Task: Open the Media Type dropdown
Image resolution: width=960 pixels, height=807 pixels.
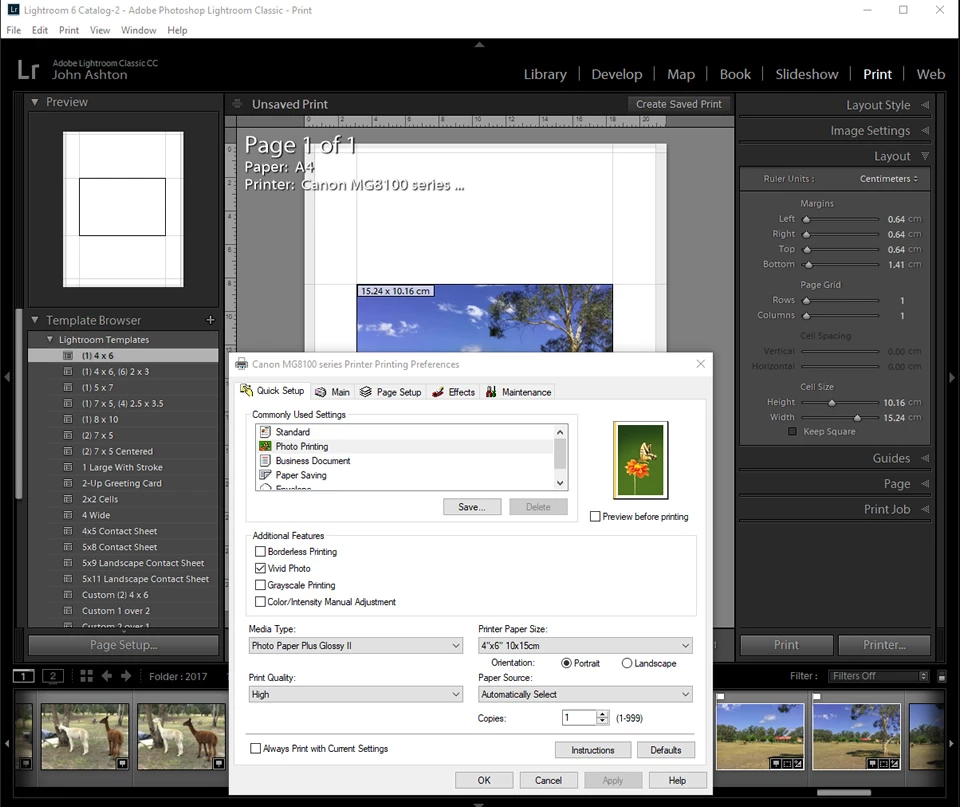Action: coord(356,645)
